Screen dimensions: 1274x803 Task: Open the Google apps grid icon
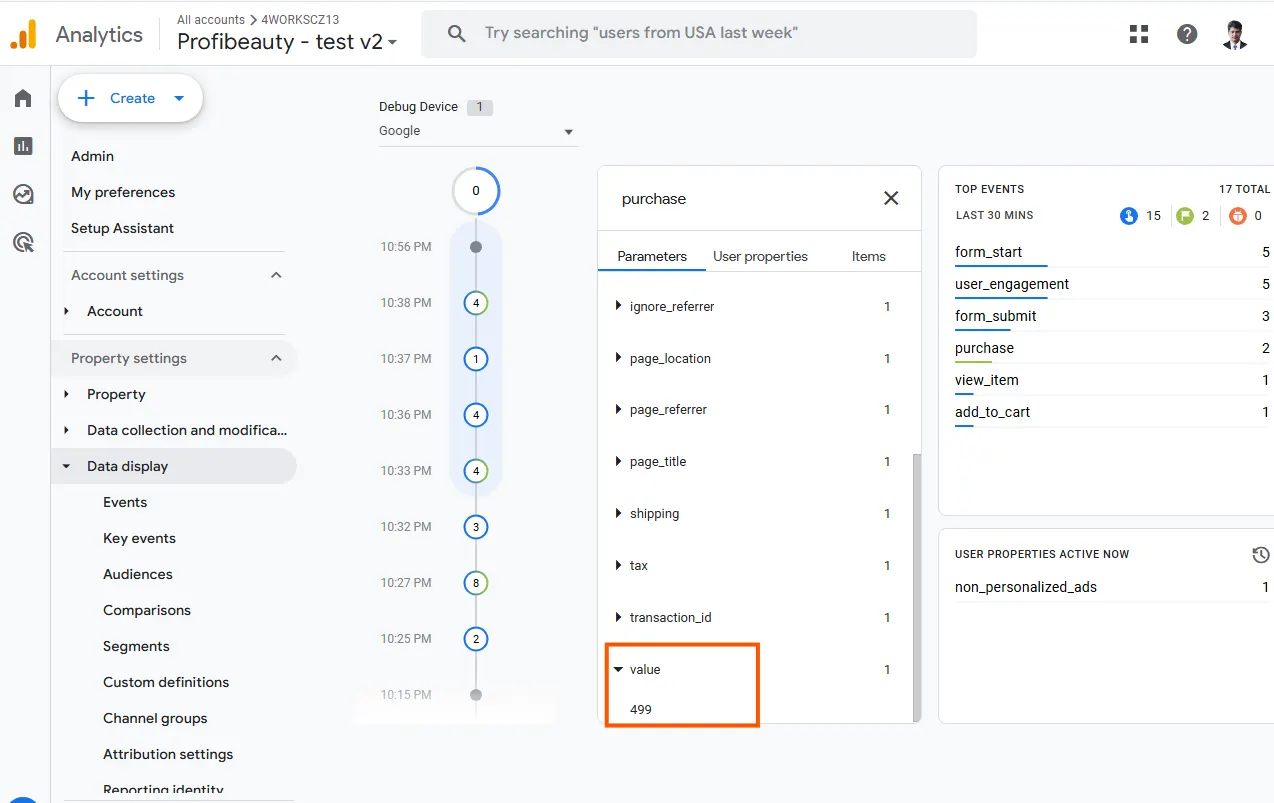[x=1139, y=34]
